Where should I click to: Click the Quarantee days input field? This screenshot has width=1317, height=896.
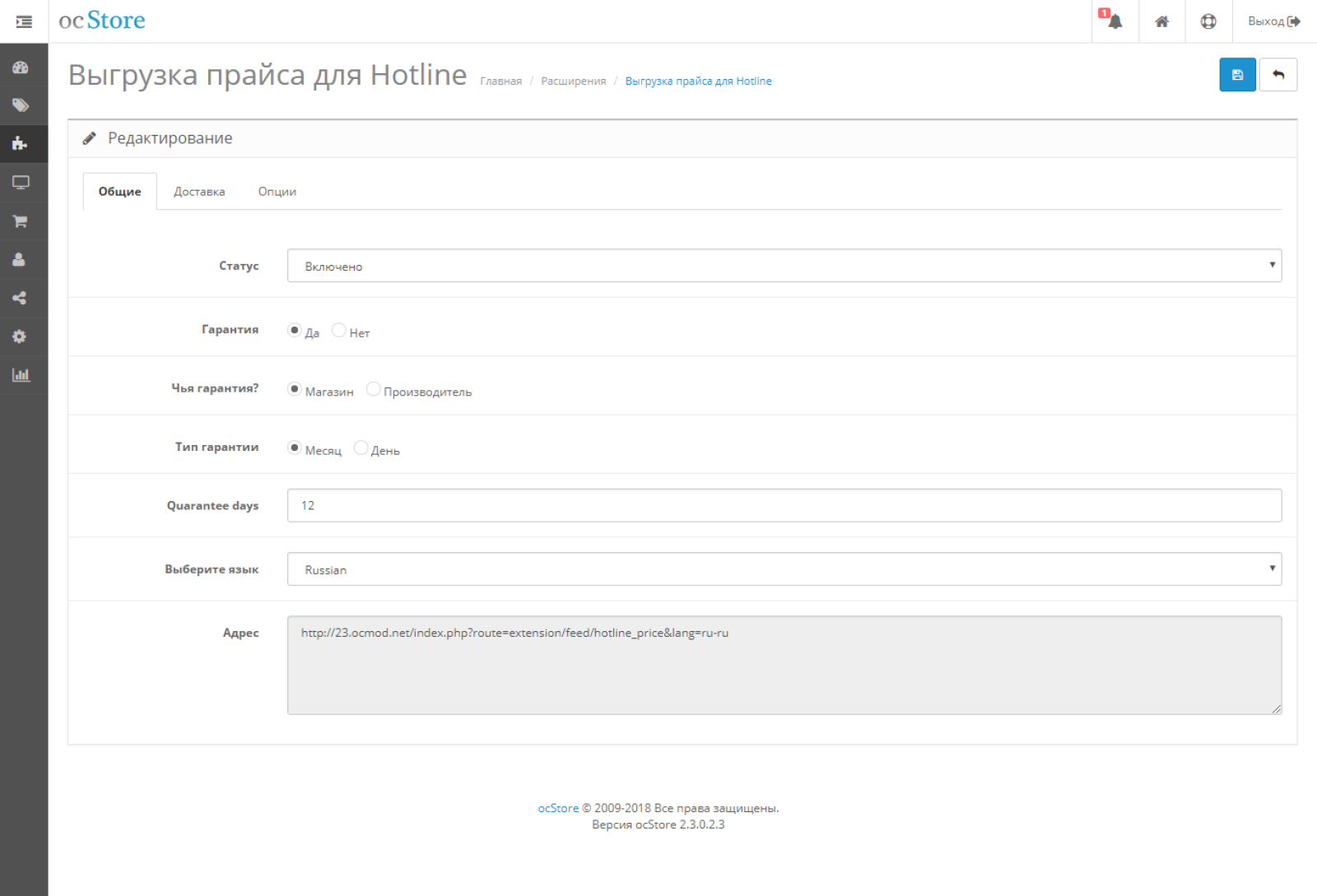tap(784, 505)
